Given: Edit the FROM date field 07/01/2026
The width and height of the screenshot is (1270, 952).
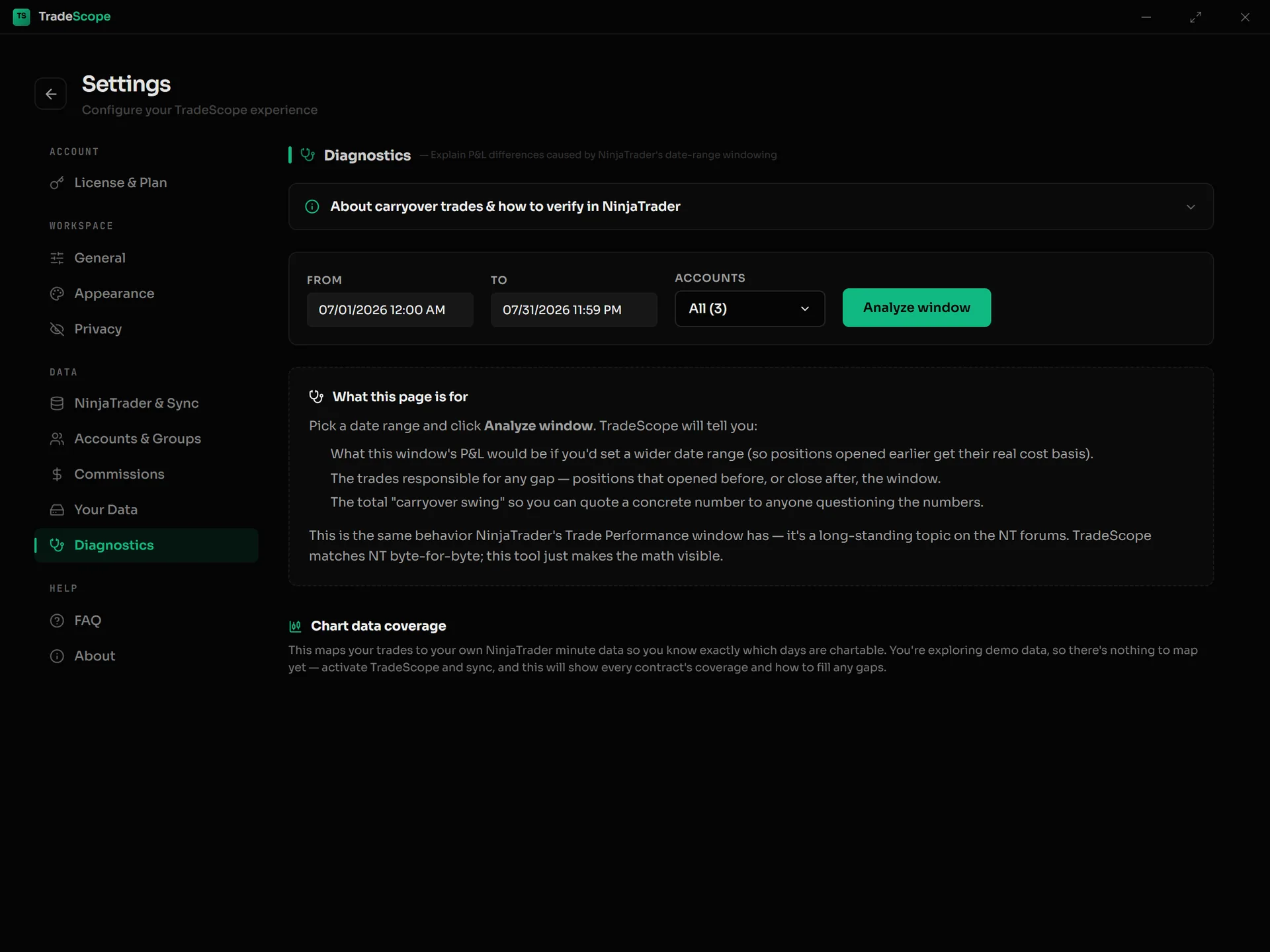Looking at the screenshot, I should (390, 310).
